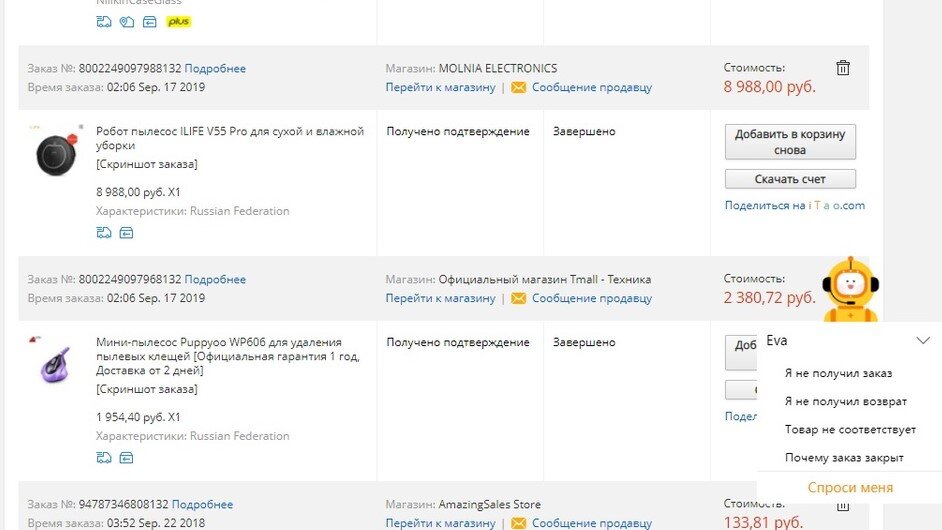Click 'Скачать счет' button
942x530 pixels.
pos(790,179)
